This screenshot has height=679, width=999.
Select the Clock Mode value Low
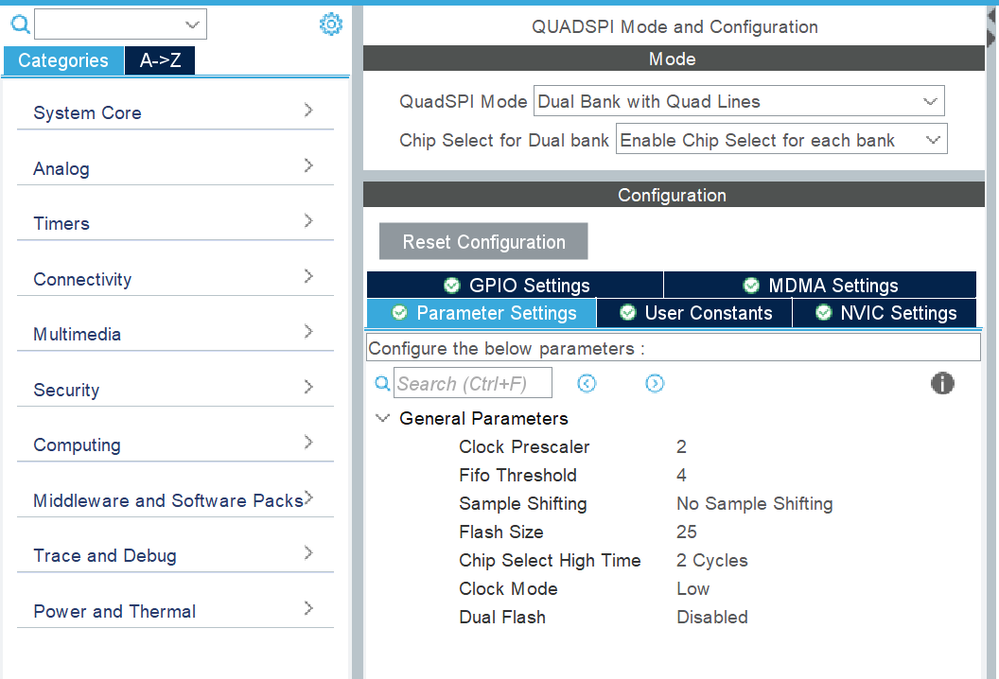[693, 589]
